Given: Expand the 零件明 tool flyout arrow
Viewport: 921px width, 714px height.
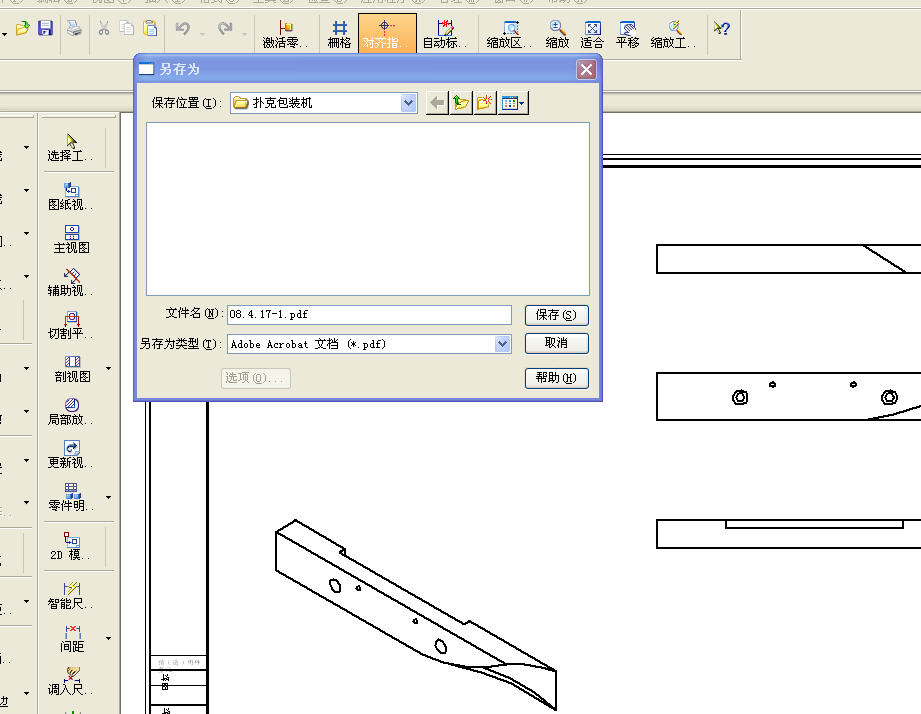Looking at the screenshot, I should coord(109,497).
